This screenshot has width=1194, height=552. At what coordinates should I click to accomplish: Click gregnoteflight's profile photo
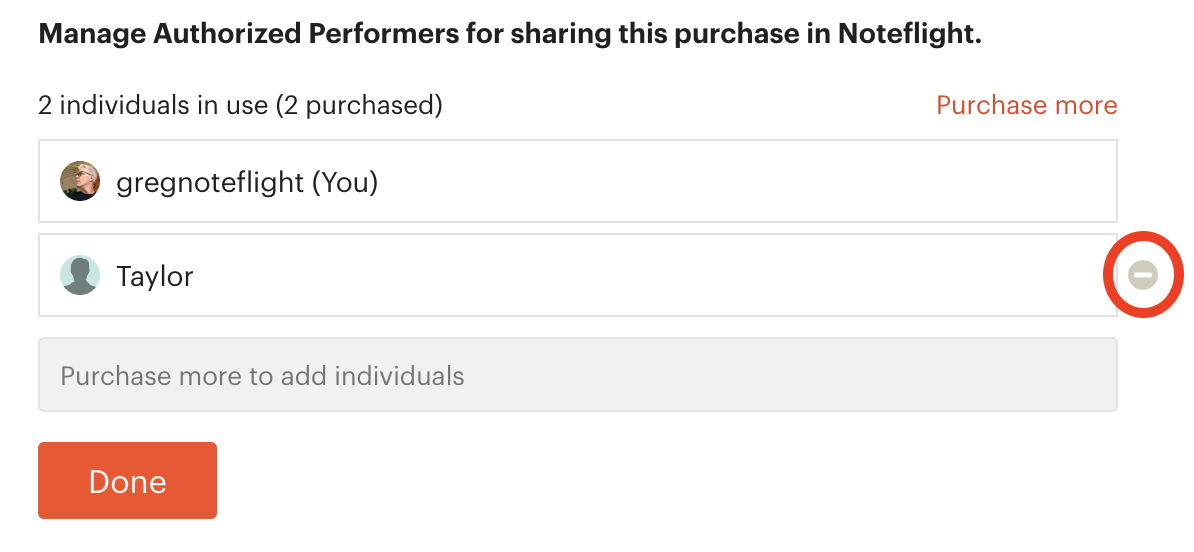(80, 181)
